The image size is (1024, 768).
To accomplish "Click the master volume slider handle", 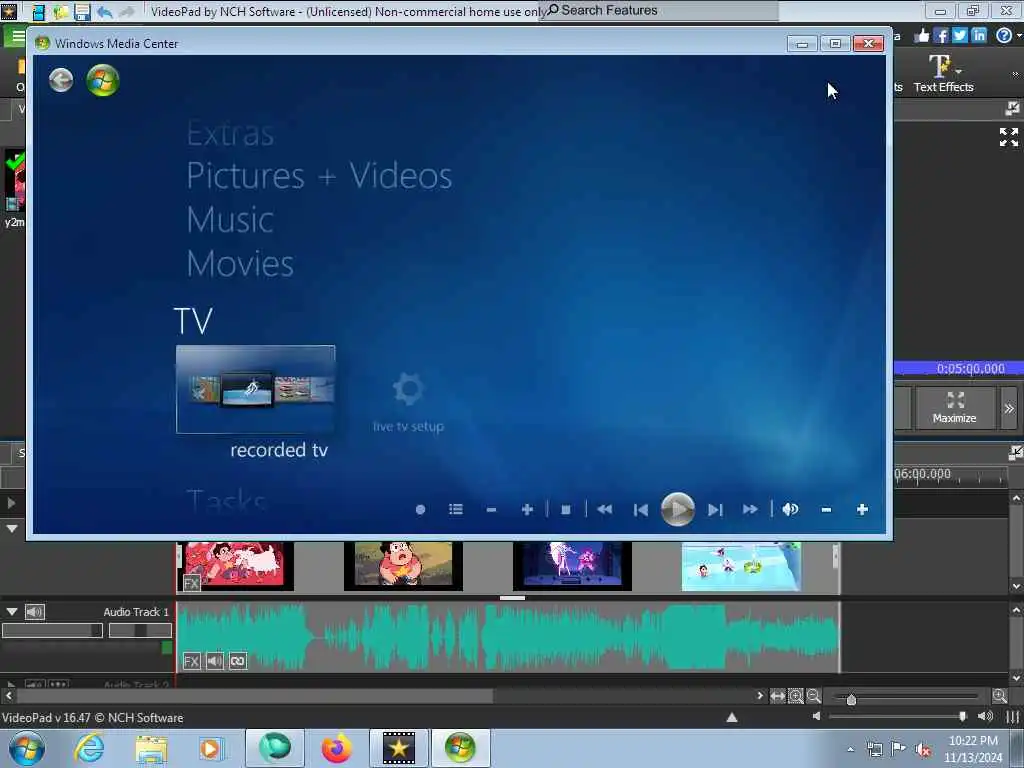I will coord(963,716).
